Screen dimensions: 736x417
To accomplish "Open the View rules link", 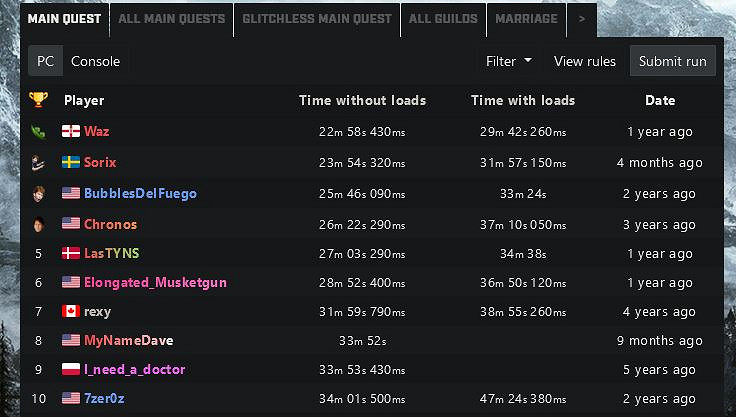I will pyautogui.click(x=585, y=61).
